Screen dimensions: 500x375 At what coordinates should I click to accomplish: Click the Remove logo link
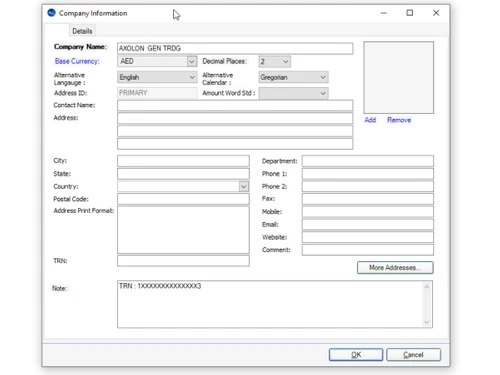[x=399, y=120]
